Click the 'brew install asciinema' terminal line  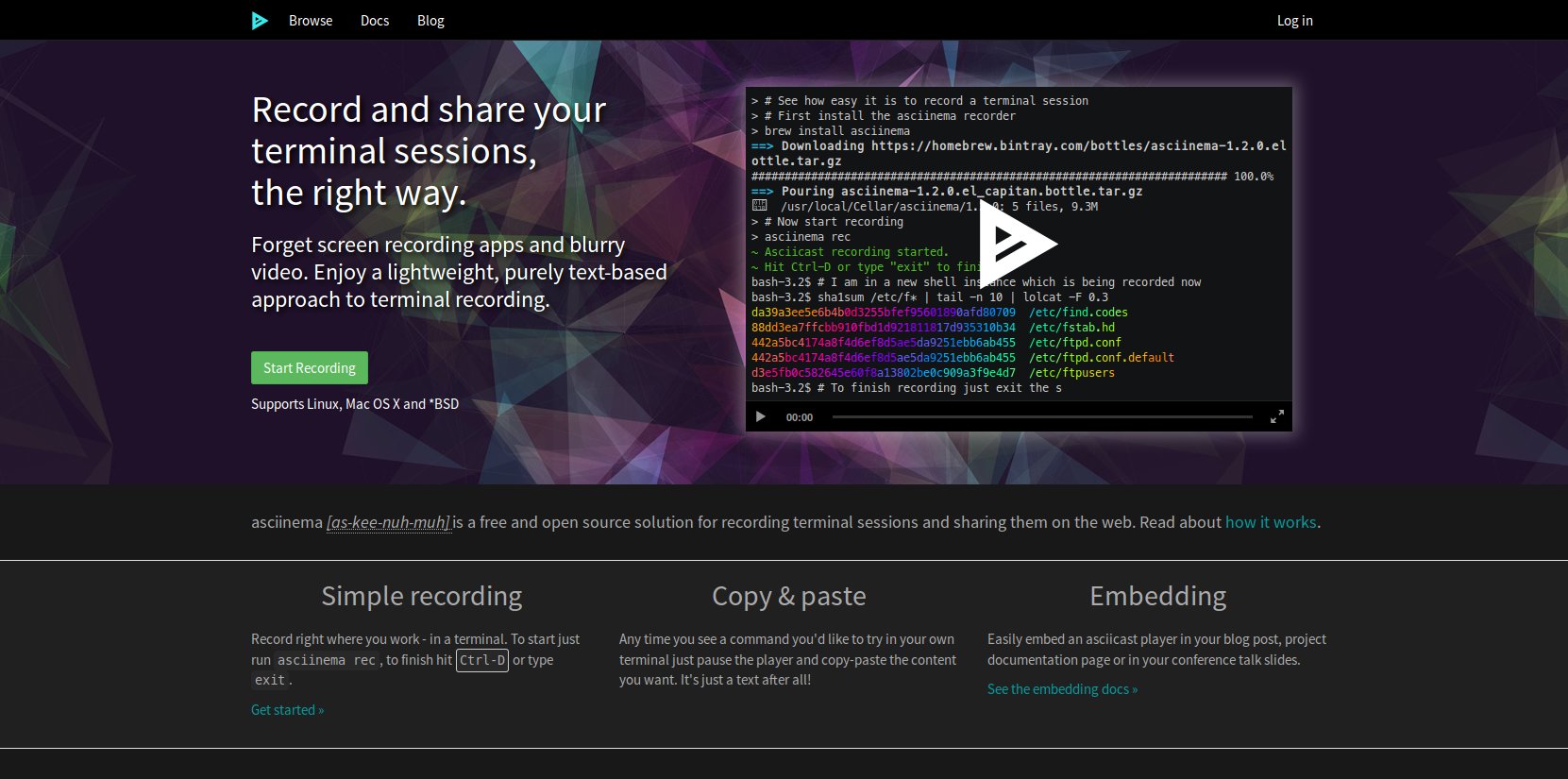[831, 131]
